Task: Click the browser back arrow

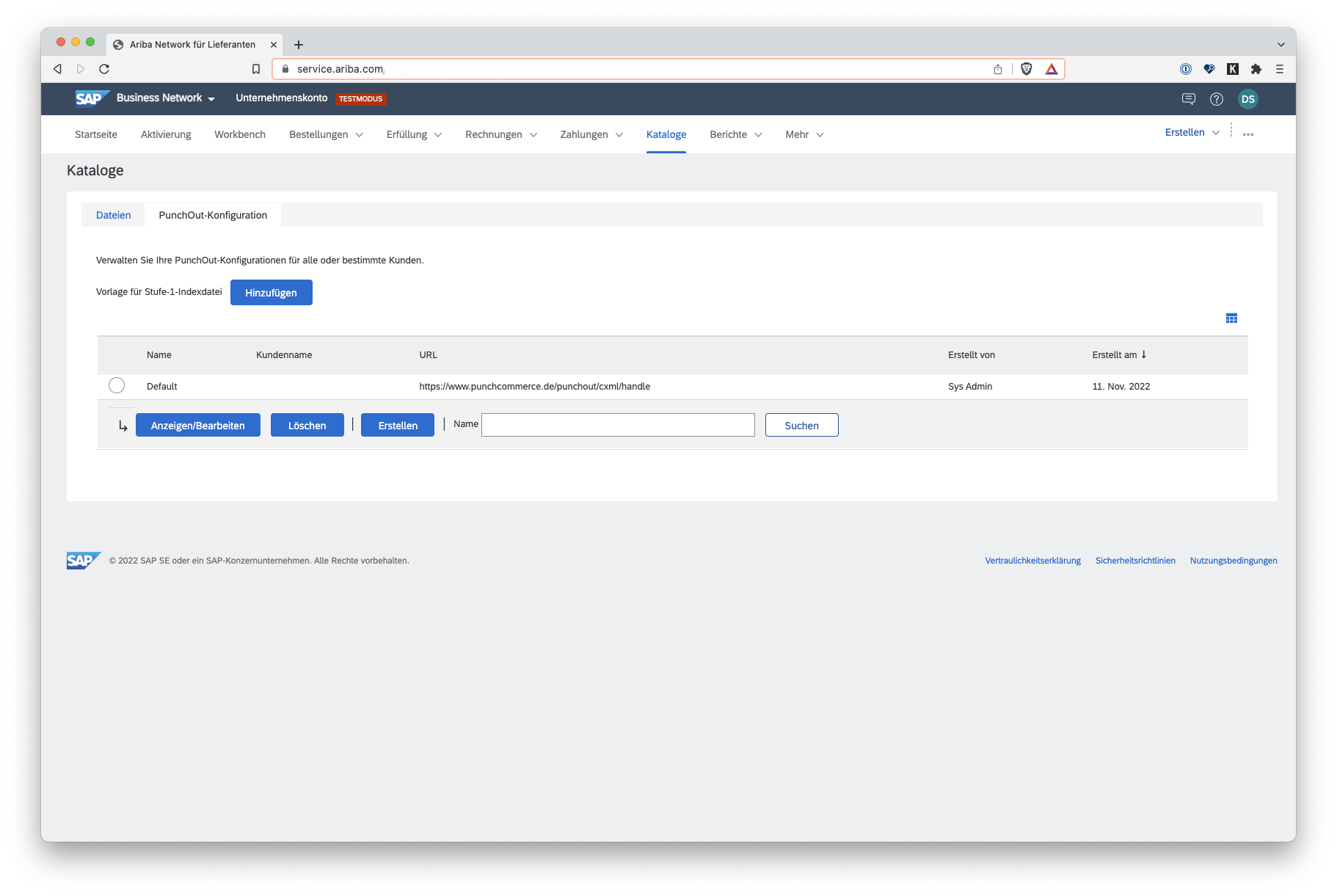Action: (x=57, y=69)
